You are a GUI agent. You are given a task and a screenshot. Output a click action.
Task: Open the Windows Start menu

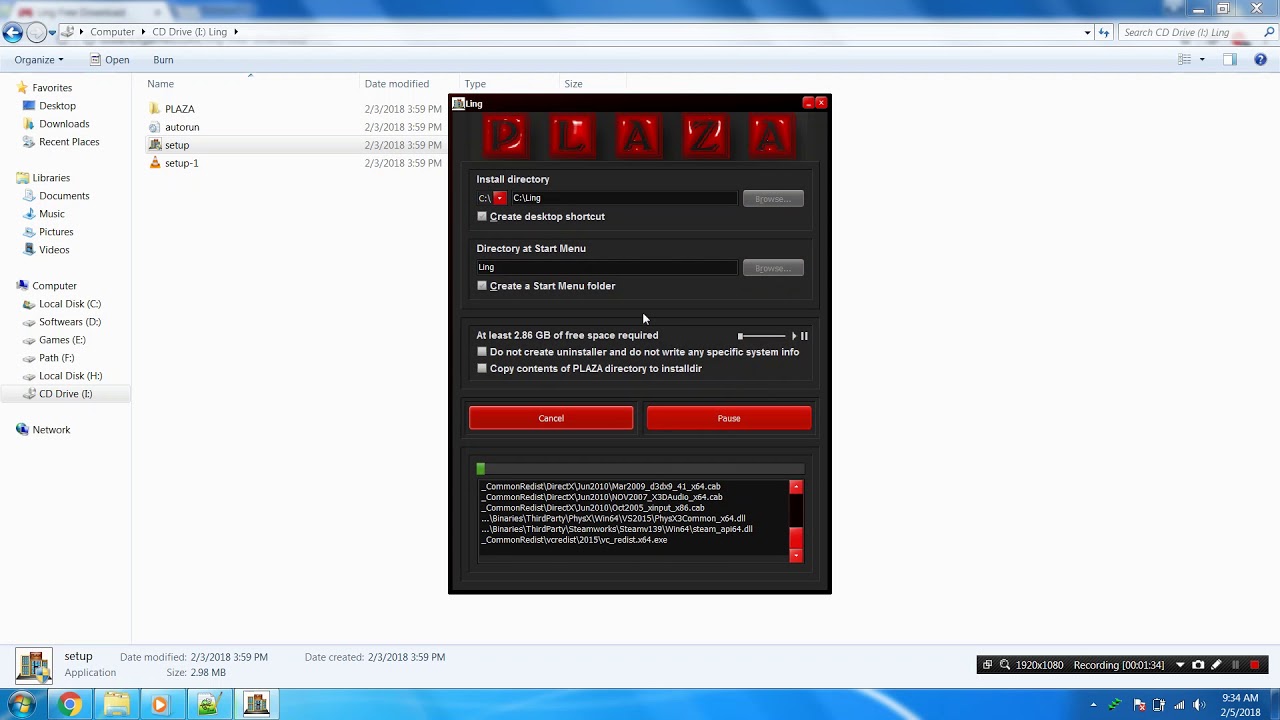point(22,705)
